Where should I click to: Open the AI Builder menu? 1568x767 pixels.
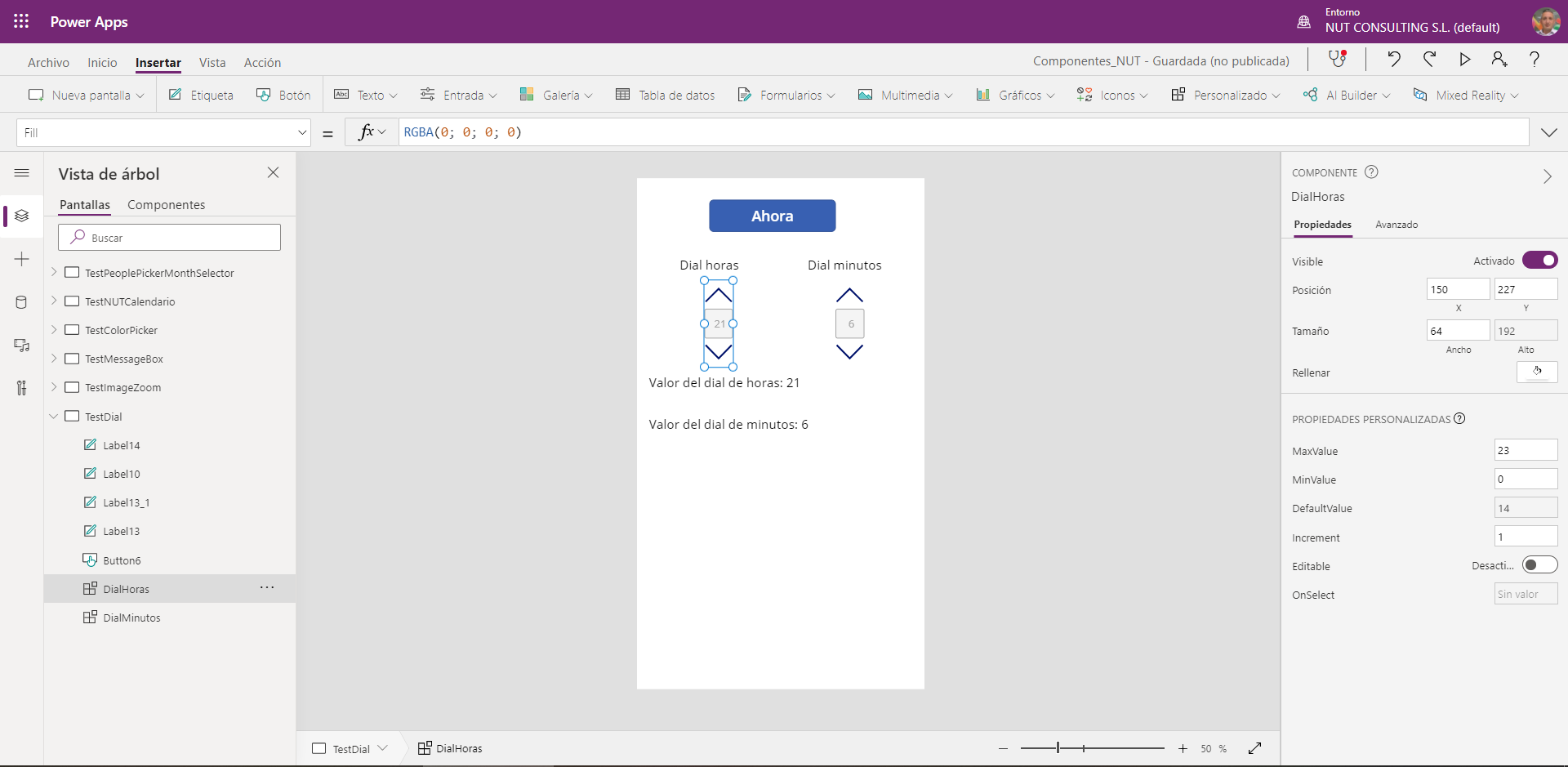(x=1346, y=95)
